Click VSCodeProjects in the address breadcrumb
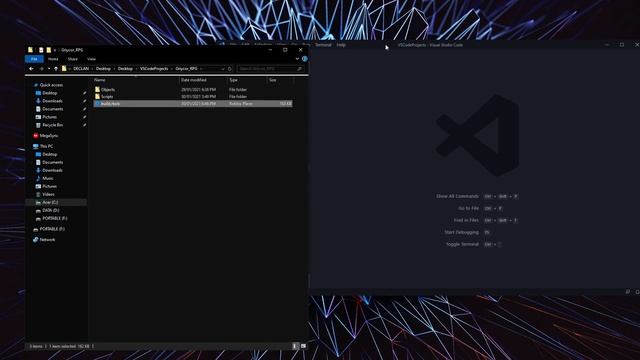This screenshot has height=360, width=640. coord(154,69)
